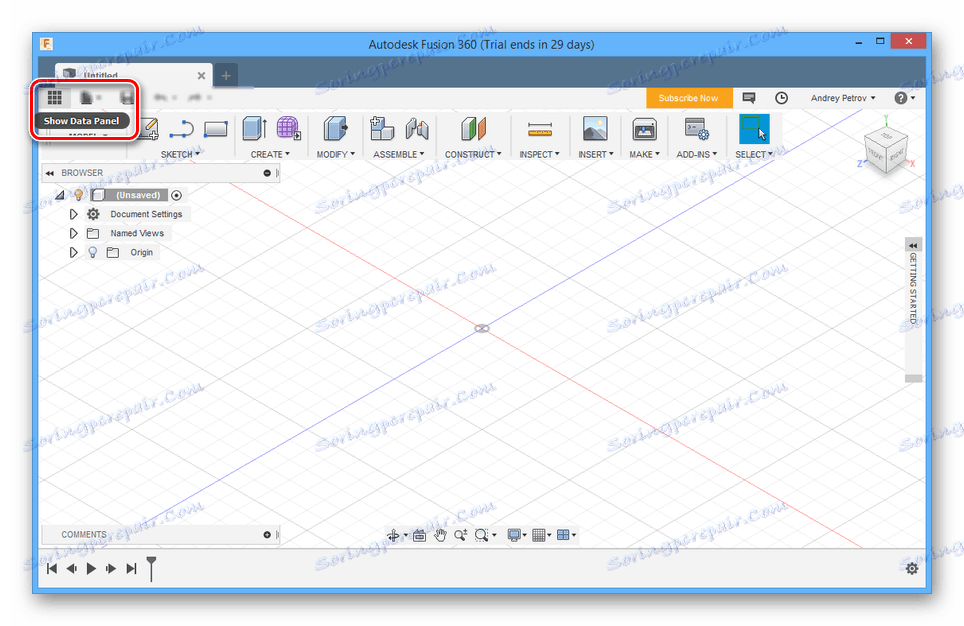The width and height of the screenshot is (964, 626).
Task: Select the Named Views tree item
Action: (137, 233)
